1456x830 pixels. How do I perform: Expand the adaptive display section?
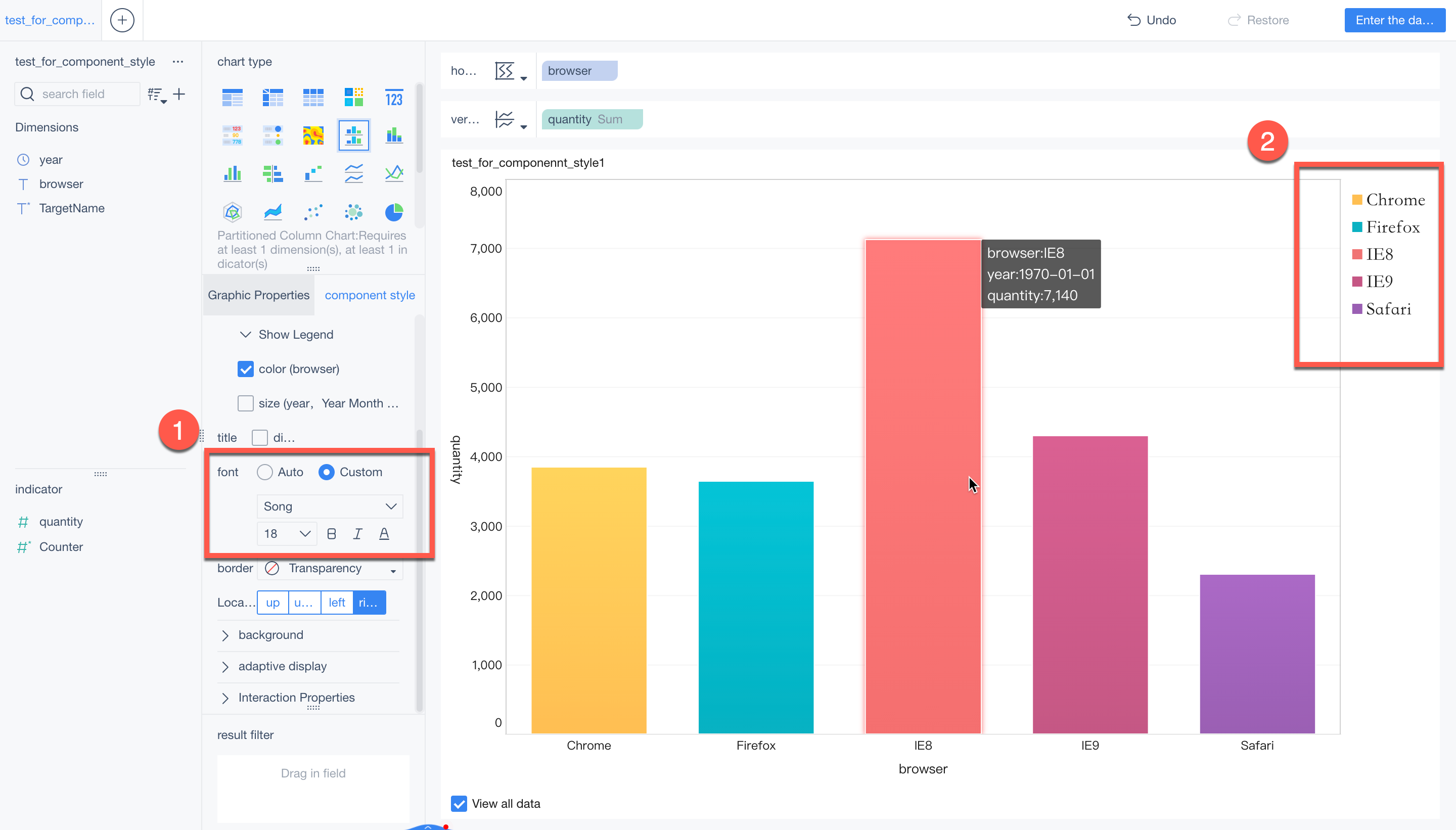click(x=225, y=666)
